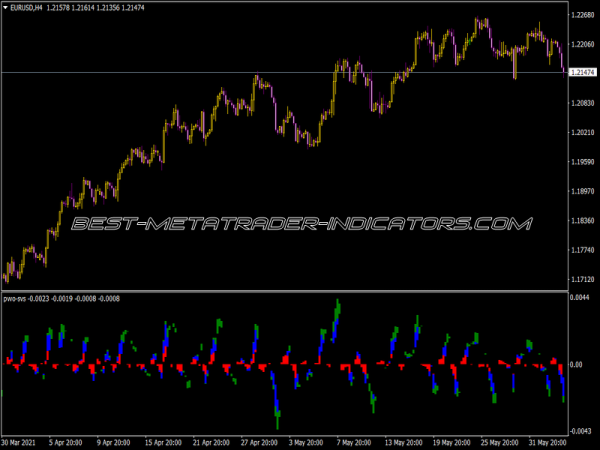This screenshot has height=450, width=600.
Task: Click the 1.18970 price axis label
Action: click(x=582, y=191)
